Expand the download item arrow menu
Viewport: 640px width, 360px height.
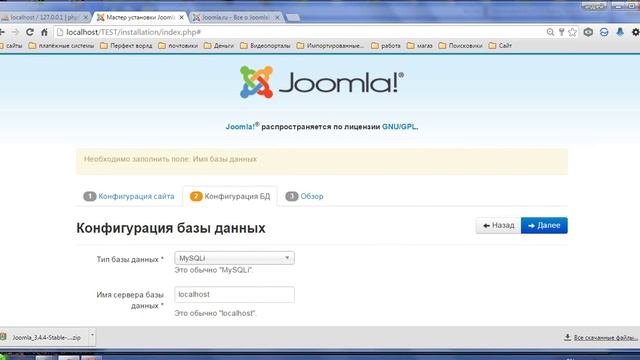pos(92,337)
